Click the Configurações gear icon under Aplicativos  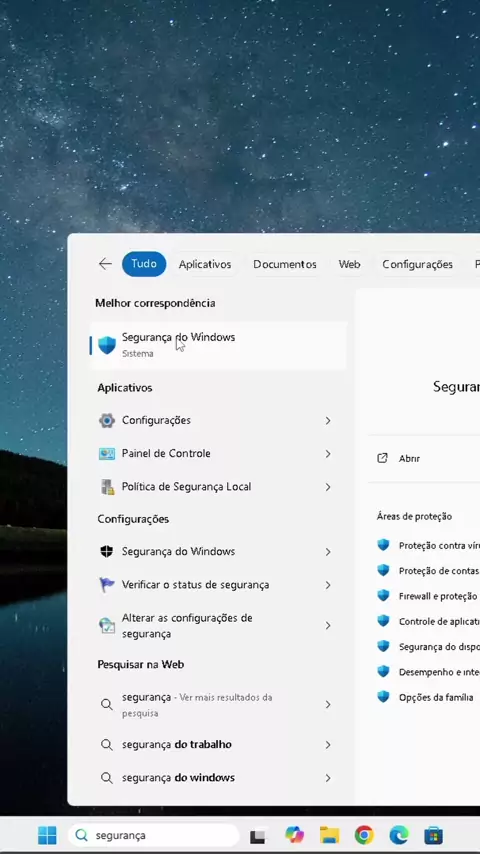pos(107,420)
